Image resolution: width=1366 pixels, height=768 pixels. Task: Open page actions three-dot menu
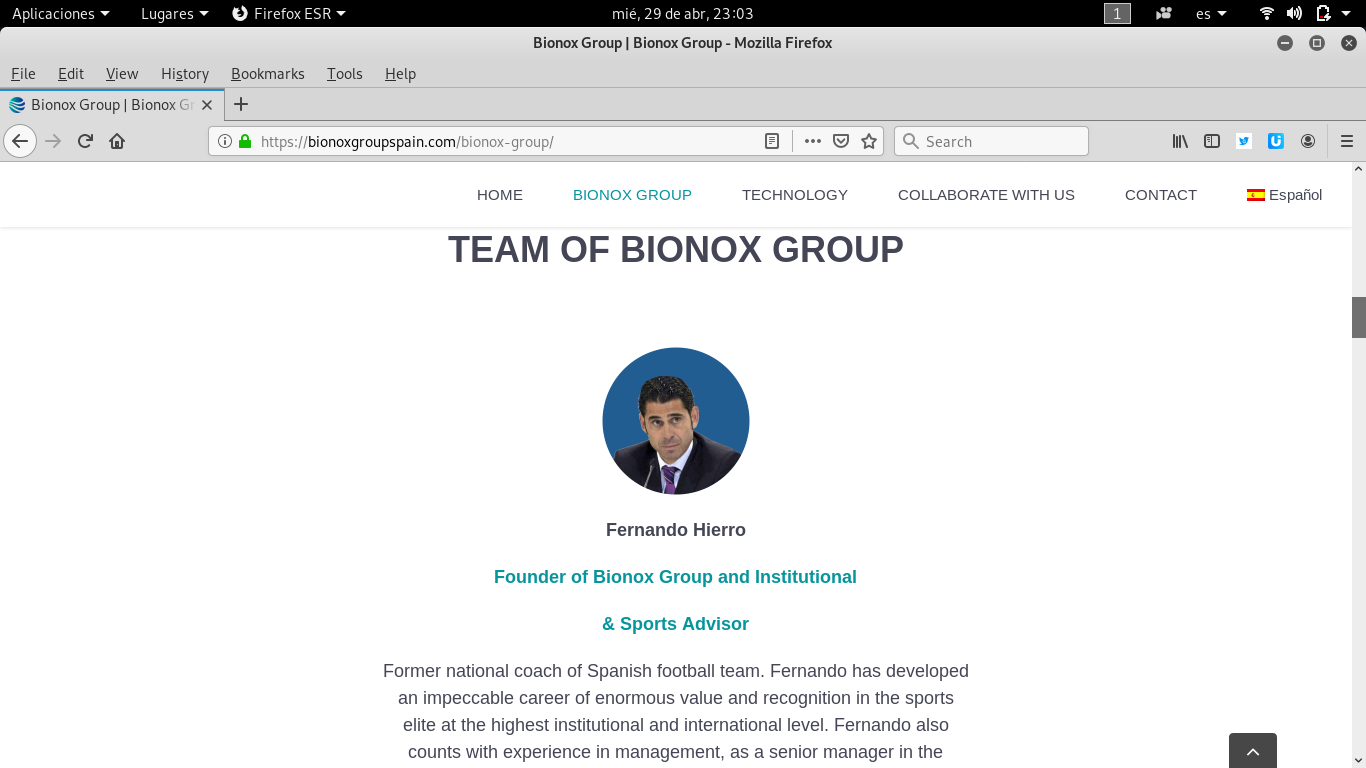point(813,141)
